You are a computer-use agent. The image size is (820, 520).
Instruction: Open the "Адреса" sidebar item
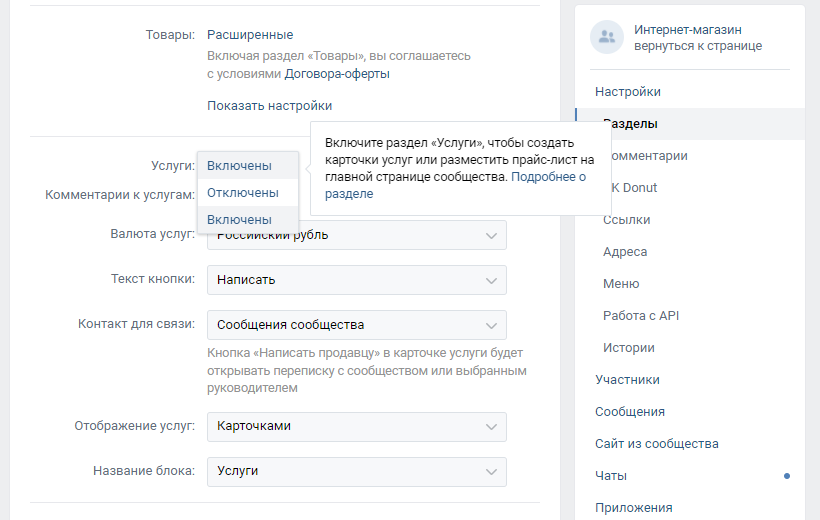(x=625, y=252)
